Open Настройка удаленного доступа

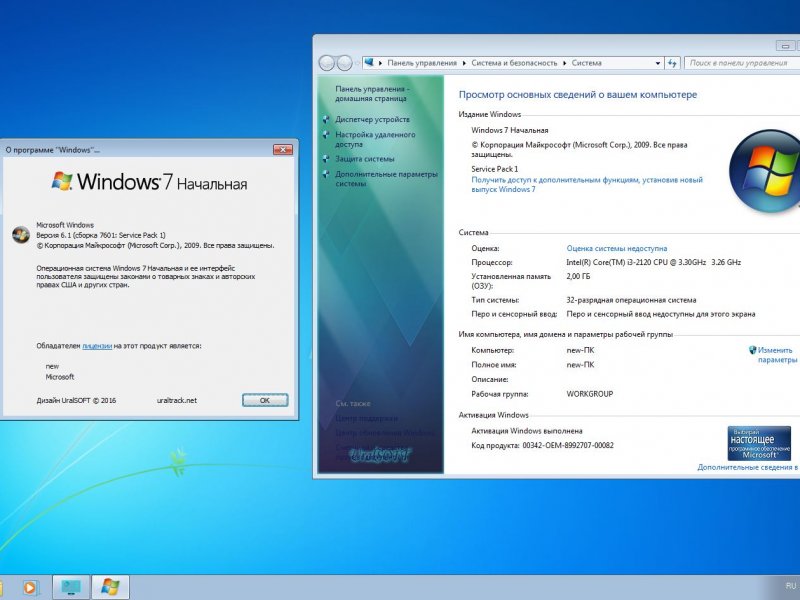coord(375,139)
